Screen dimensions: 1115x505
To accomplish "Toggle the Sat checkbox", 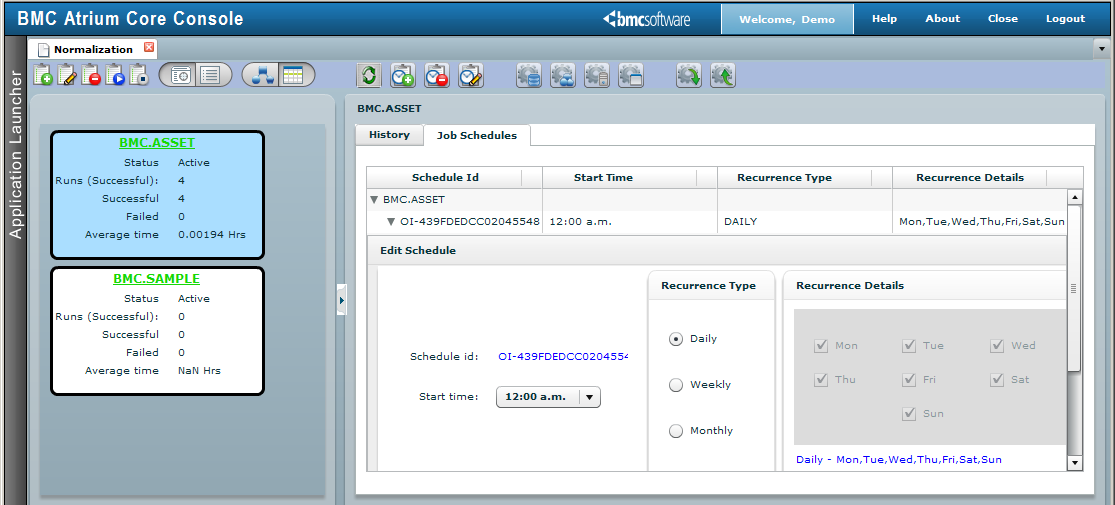I will (x=997, y=380).
